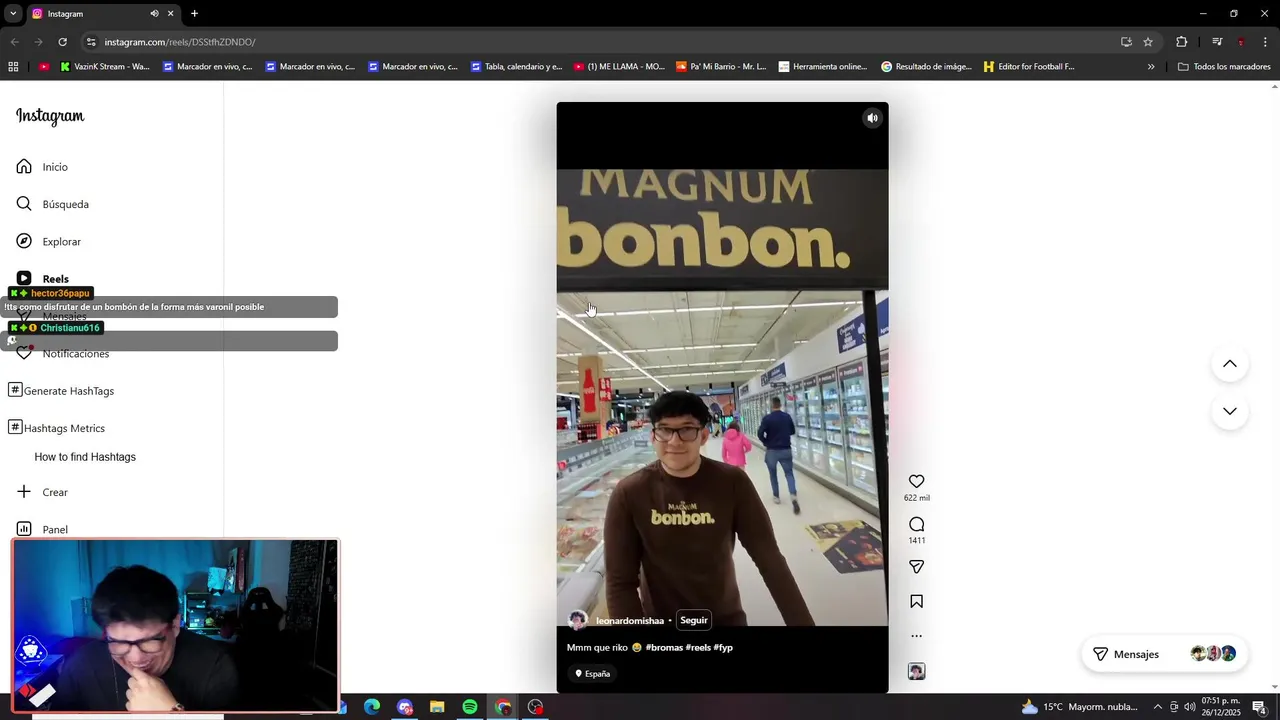
Task: Open OBS Studio from the taskbar
Action: pyautogui.click(x=536, y=707)
